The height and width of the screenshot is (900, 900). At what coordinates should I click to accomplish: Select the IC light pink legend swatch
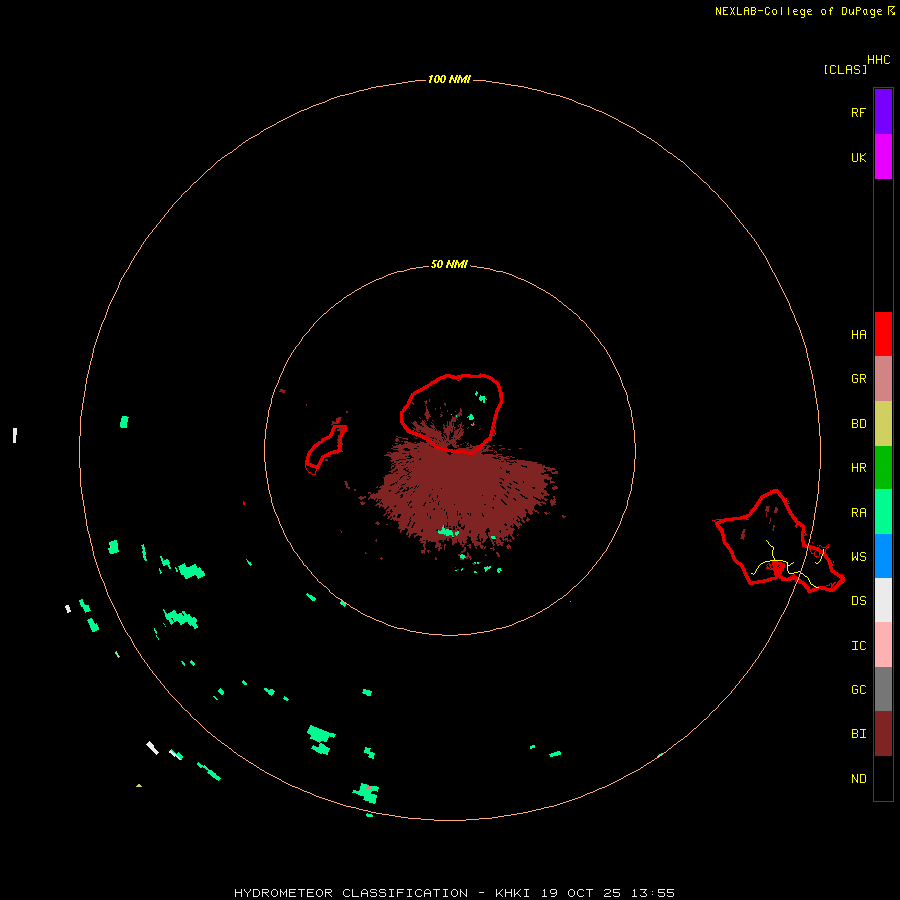click(883, 645)
